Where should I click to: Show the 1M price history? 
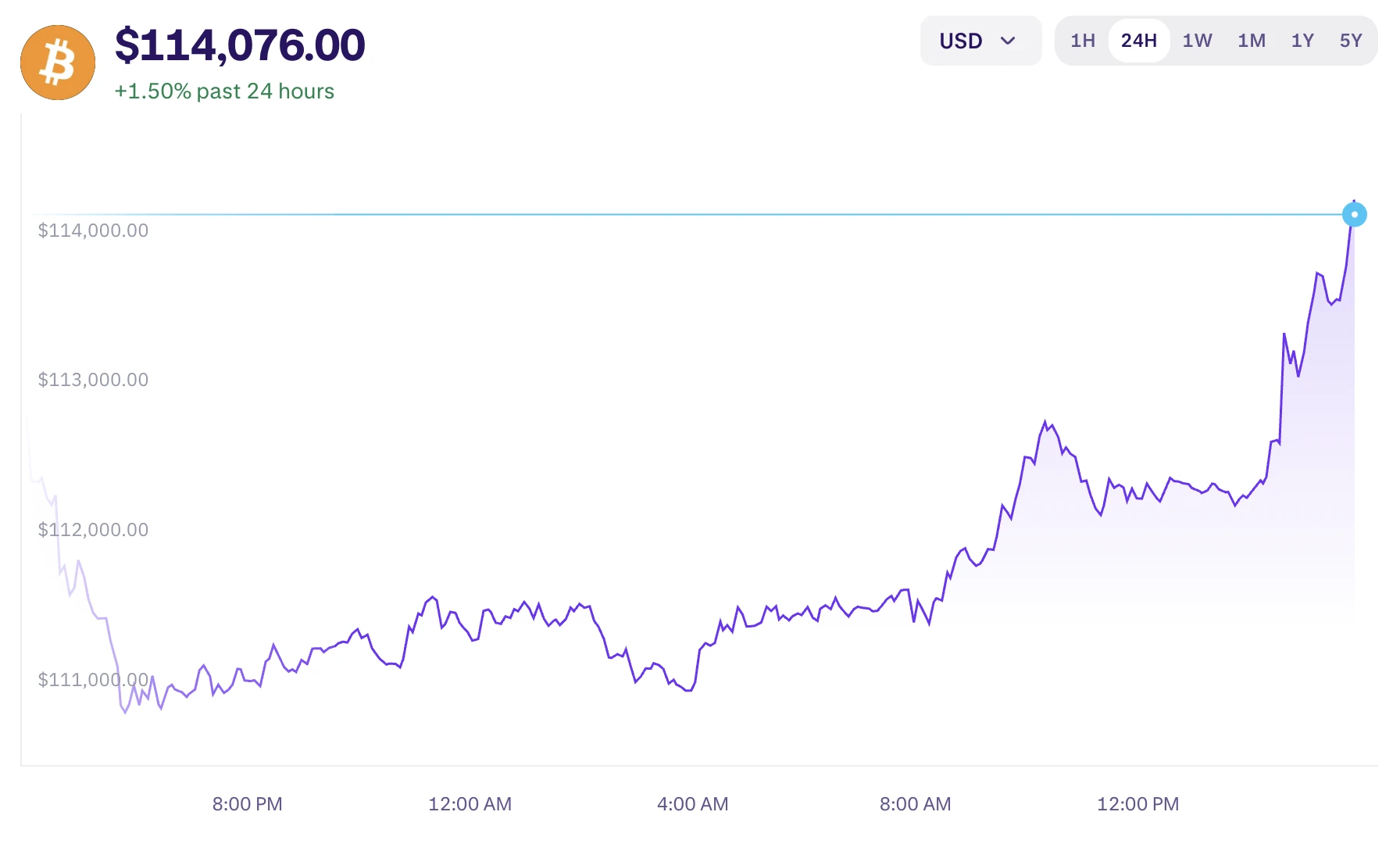point(1252,41)
